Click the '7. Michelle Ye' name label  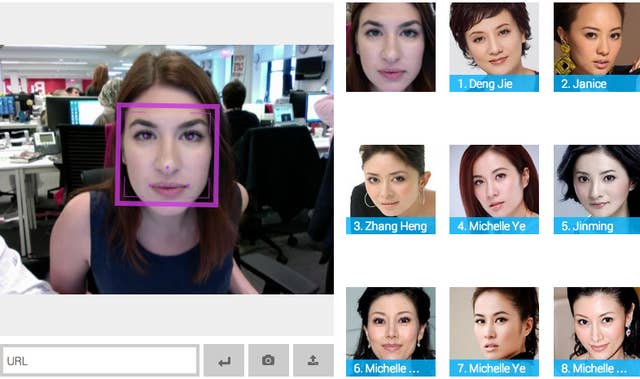pyautogui.click(x=491, y=368)
